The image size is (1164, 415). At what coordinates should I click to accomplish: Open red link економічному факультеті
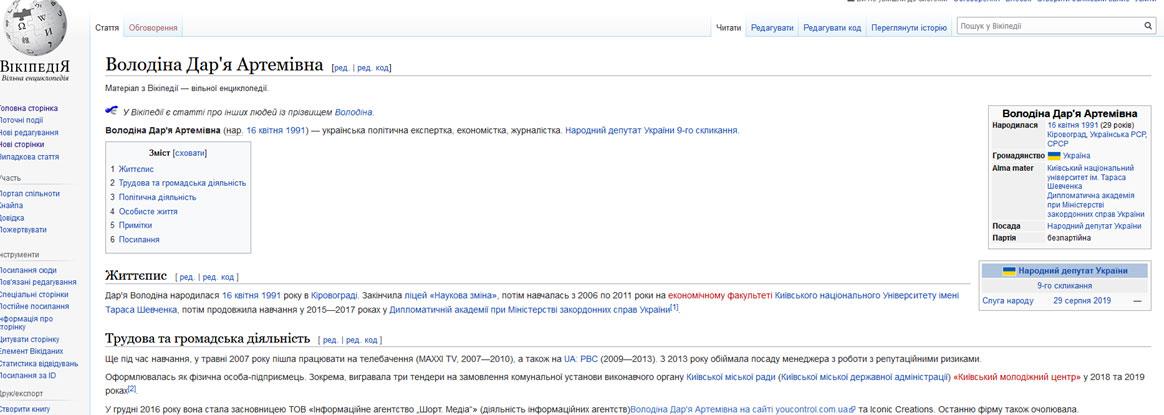click(x=720, y=295)
